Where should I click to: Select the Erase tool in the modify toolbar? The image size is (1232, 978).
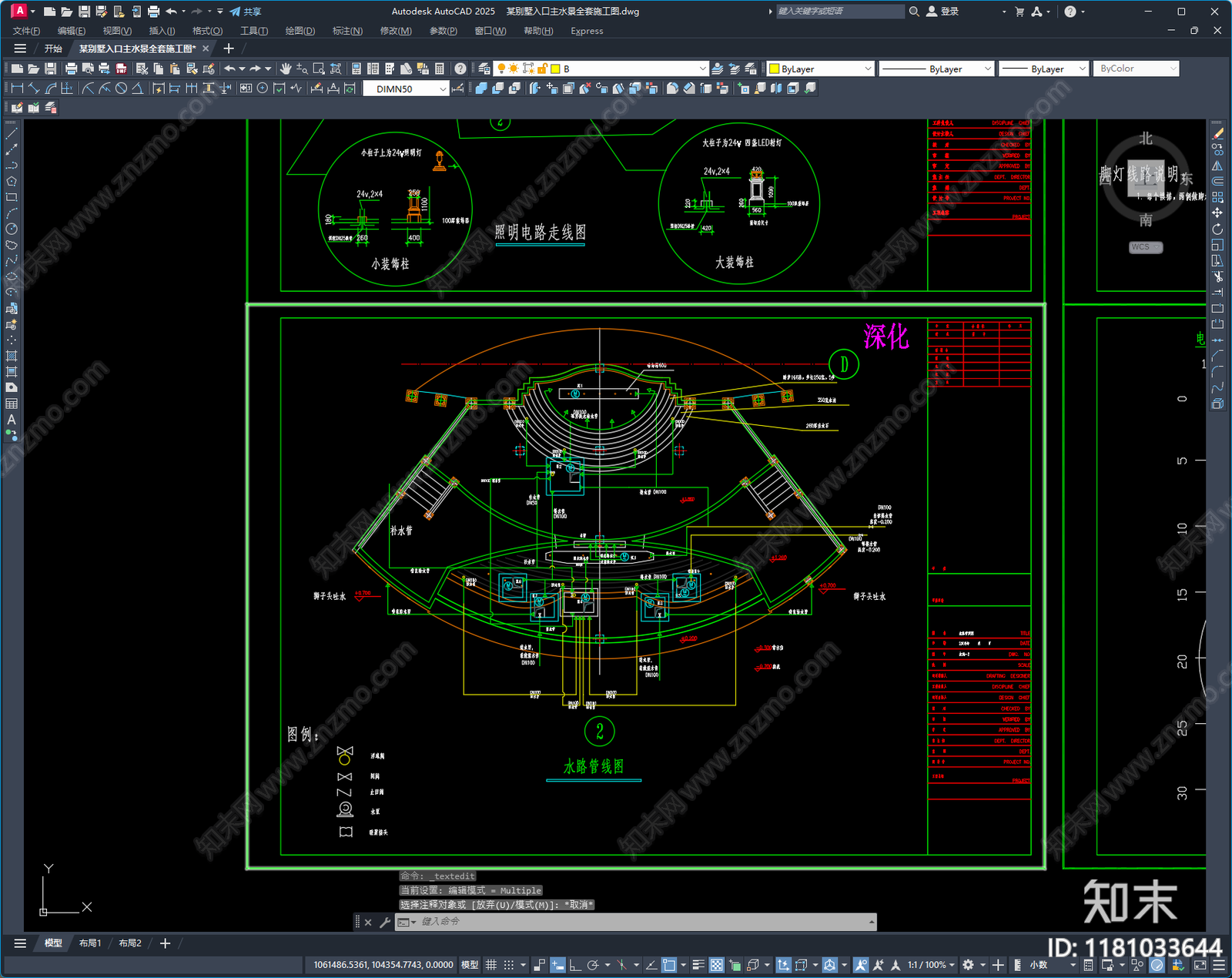pyautogui.click(x=1217, y=134)
